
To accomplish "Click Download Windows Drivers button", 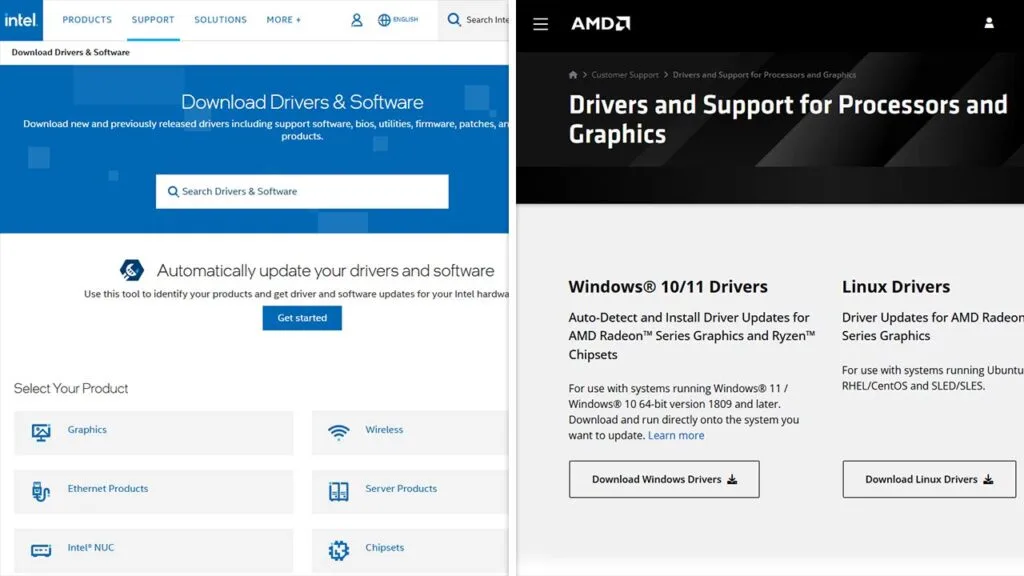I will click(x=664, y=479).
